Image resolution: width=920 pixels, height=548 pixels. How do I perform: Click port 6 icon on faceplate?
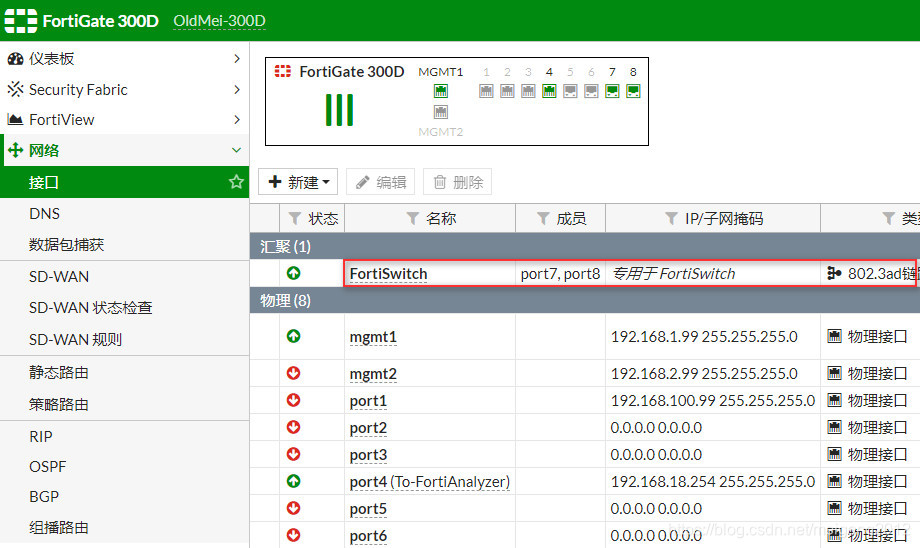[x=591, y=91]
